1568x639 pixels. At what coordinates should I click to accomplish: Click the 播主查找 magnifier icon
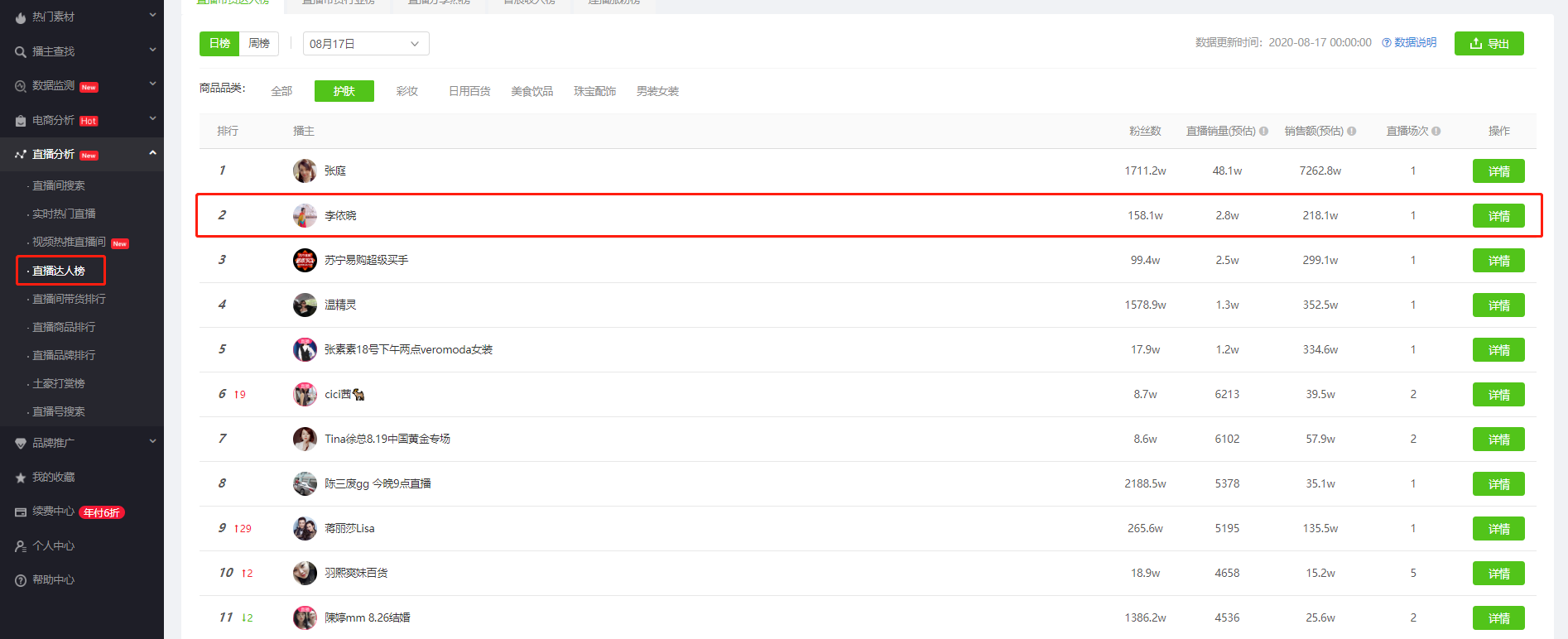[21, 52]
